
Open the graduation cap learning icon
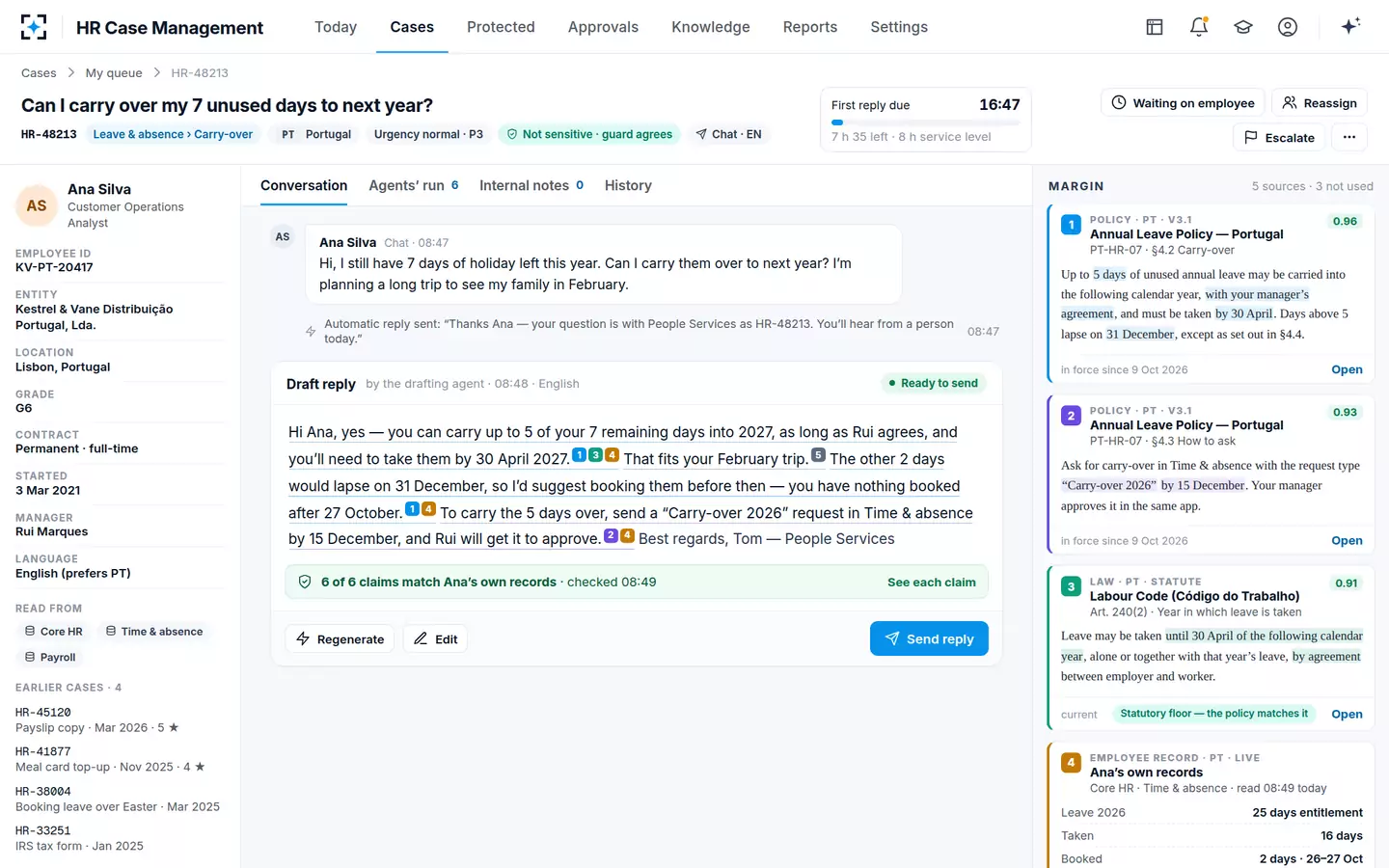coord(1243,27)
